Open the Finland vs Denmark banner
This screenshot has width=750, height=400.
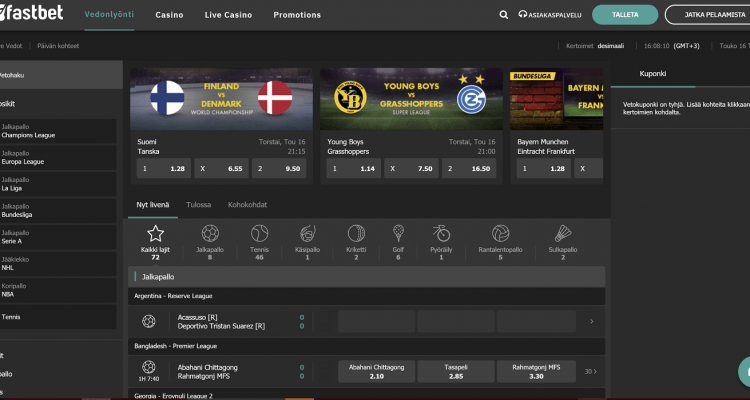click(221, 99)
